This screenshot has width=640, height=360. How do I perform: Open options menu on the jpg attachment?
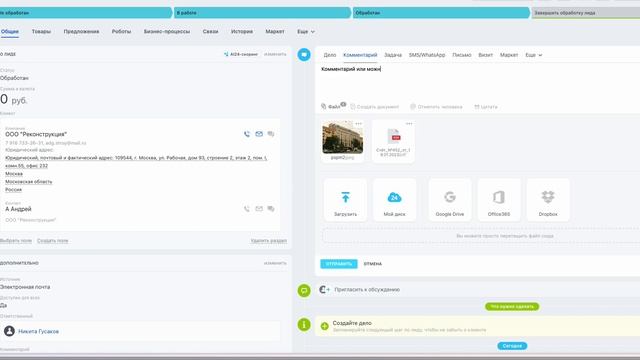point(358,124)
